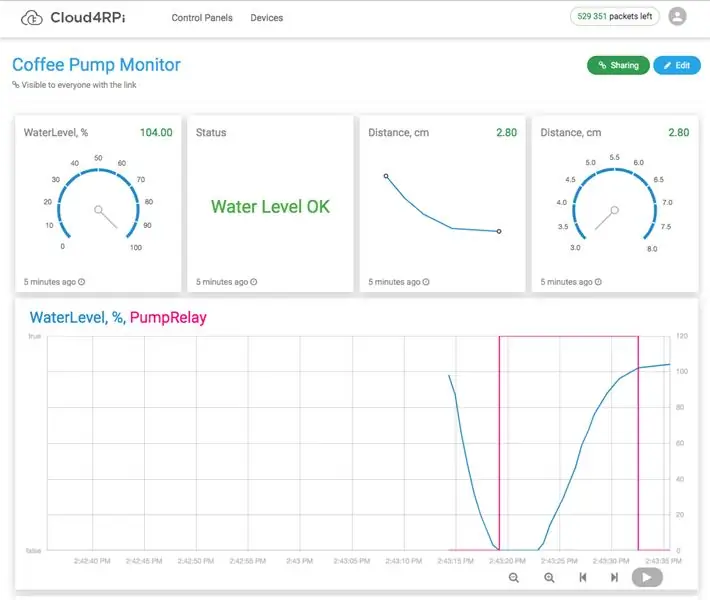
Task: Click clock icon in Distance gauge widget footer
Action: [x=598, y=282]
